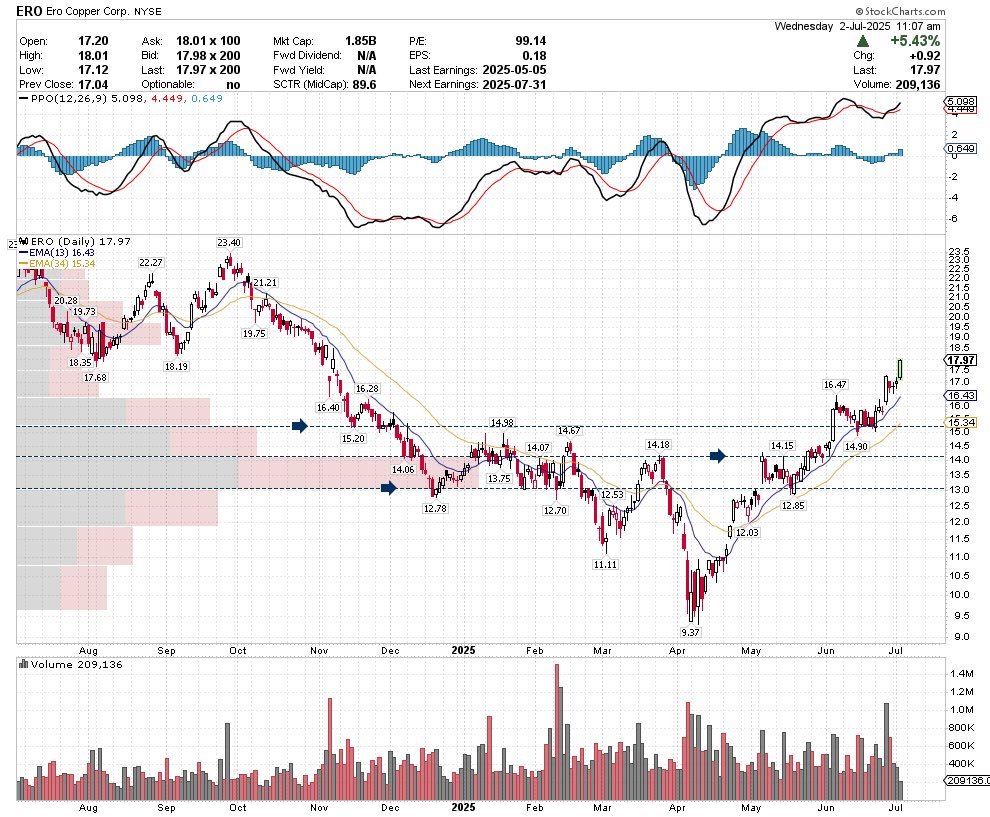Viewport: 990px width, 817px height.
Task: Click the 14.98 high price label
Action: point(502,422)
